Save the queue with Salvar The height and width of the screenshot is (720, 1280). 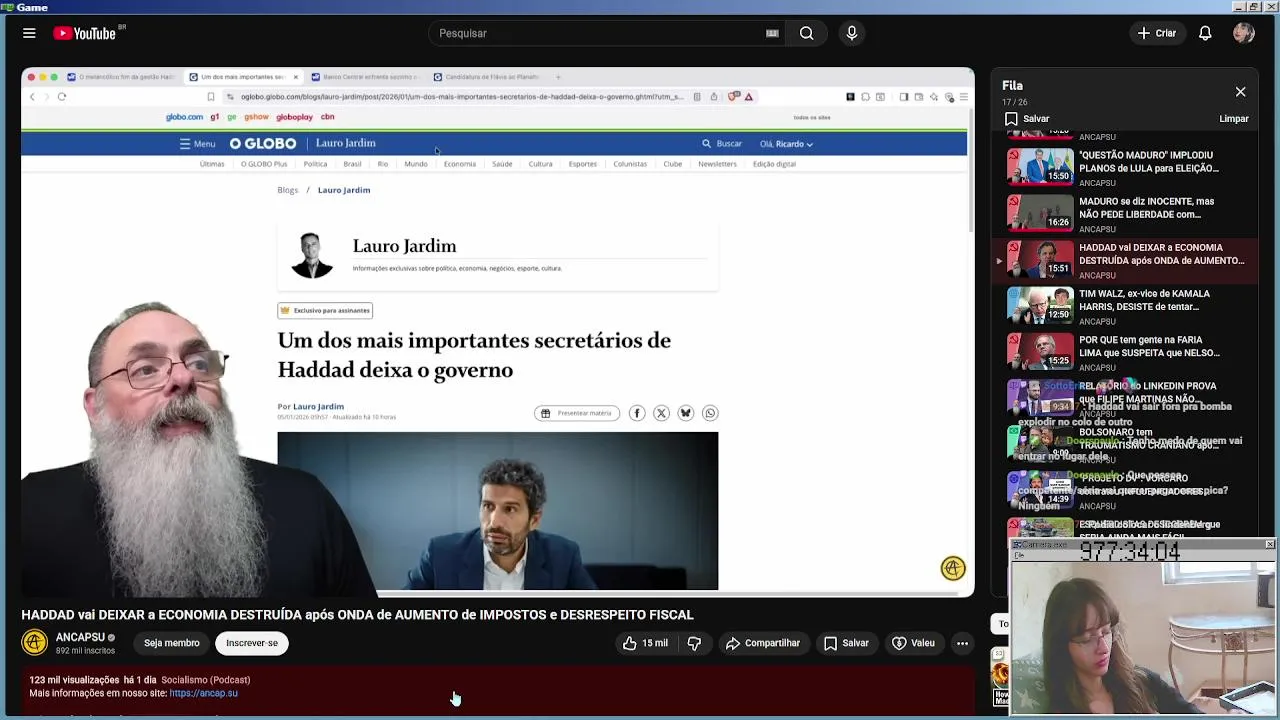(x=1027, y=119)
